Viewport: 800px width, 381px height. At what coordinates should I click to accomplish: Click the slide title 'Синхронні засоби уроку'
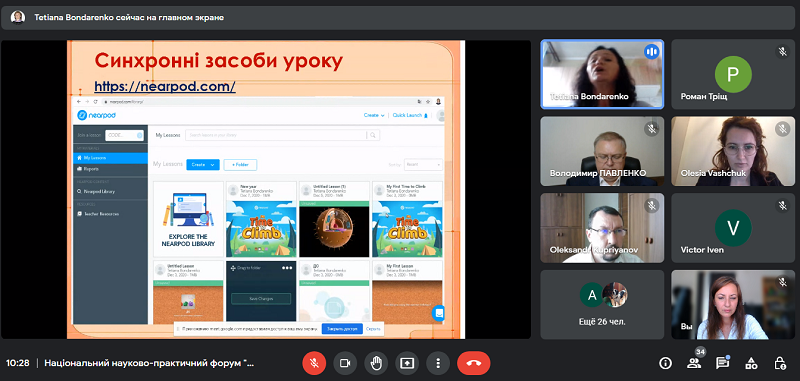pyautogui.click(x=218, y=61)
